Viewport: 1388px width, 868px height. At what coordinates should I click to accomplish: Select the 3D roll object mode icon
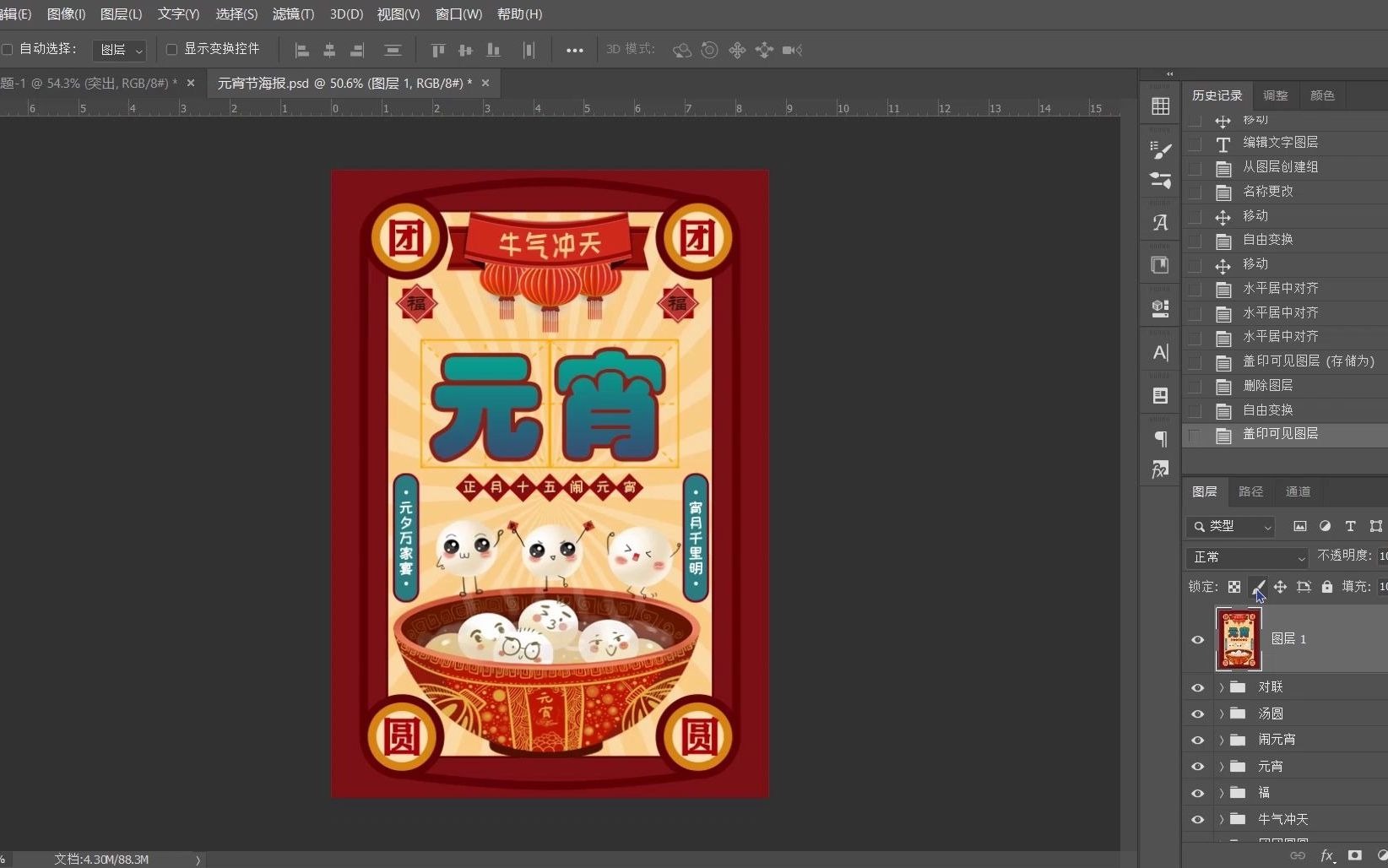click(710, 50)
